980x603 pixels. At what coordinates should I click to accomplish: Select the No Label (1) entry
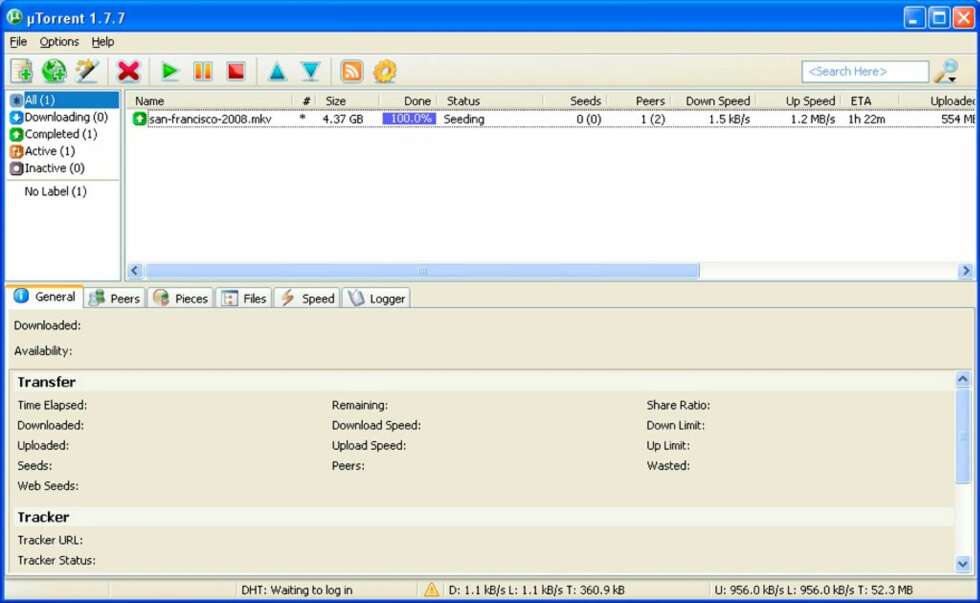(56, 191)
